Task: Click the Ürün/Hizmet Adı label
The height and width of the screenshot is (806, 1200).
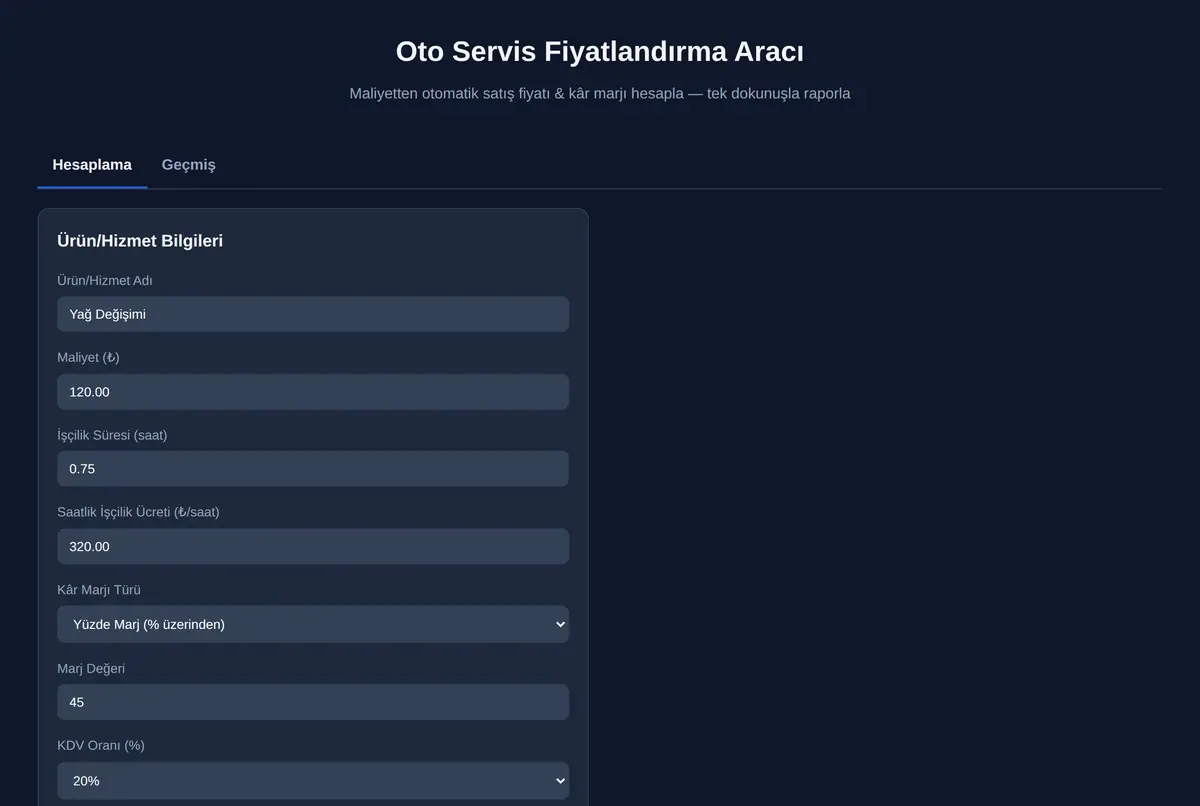Action: click(x=105, y=280)
